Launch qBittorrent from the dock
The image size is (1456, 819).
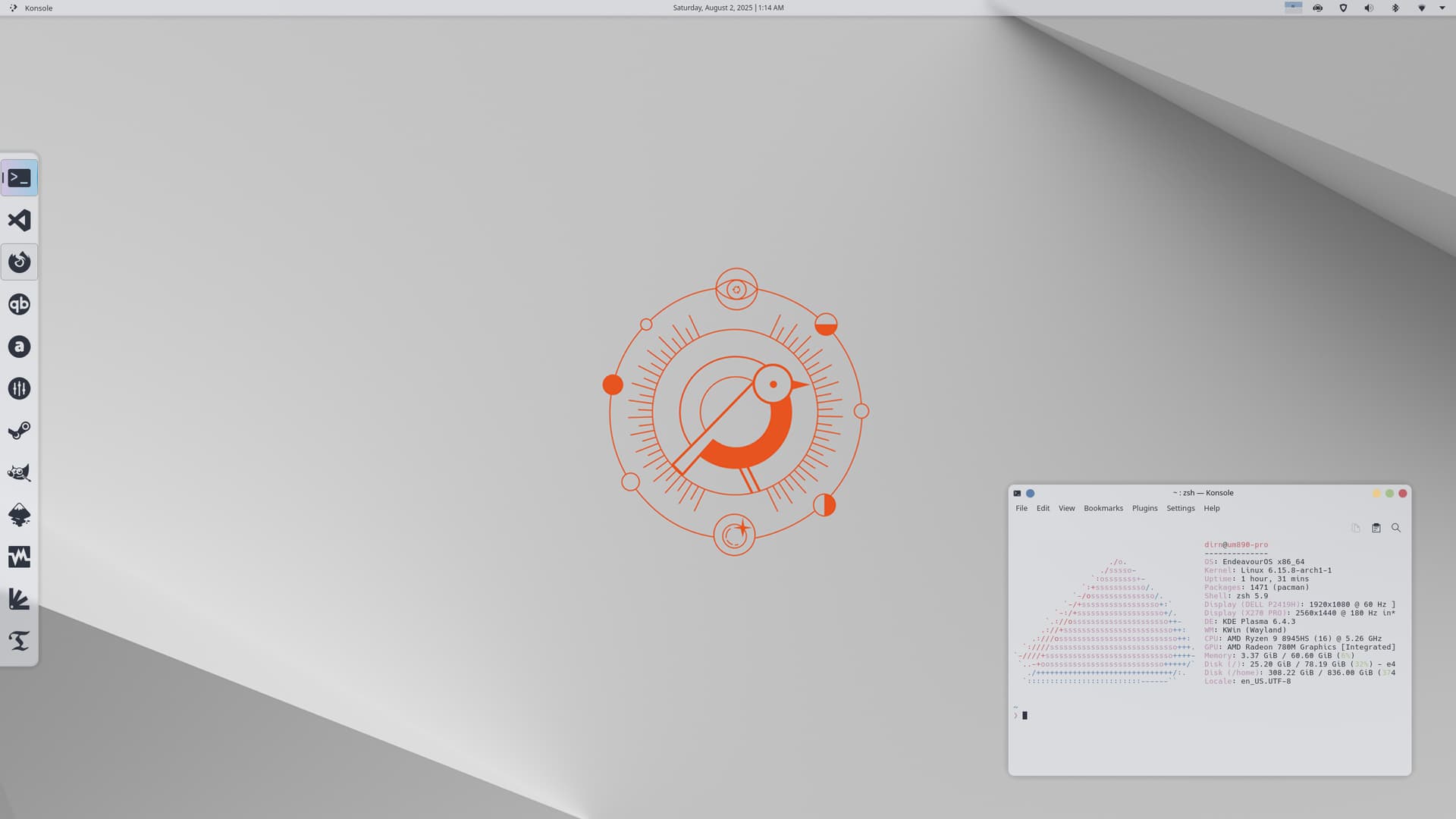[x=19, y=304]
